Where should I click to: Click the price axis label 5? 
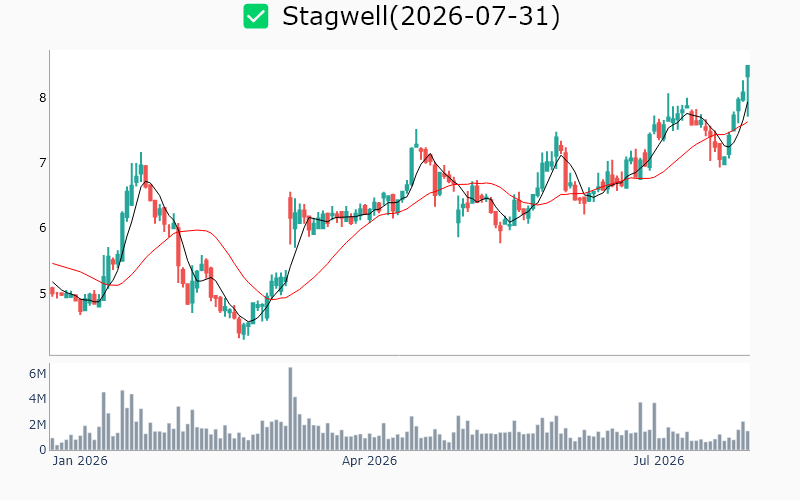pos(42,293)
